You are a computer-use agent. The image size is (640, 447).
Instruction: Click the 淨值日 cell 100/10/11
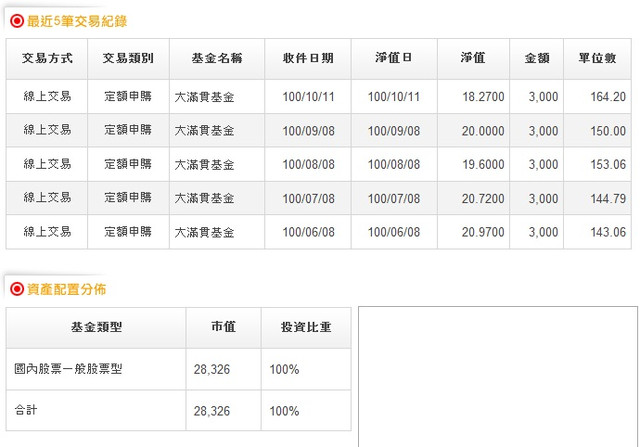[x=394, y=97]
